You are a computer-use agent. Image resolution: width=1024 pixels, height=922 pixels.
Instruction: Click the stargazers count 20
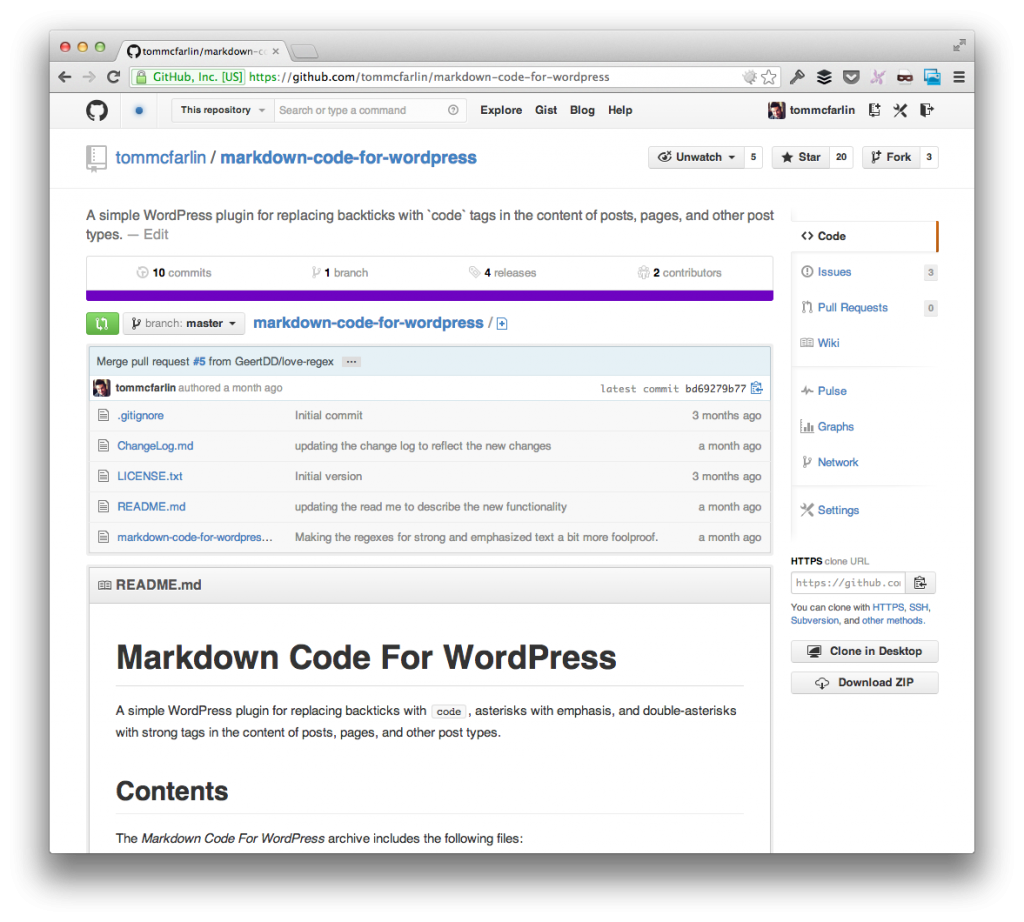(841, 157)
